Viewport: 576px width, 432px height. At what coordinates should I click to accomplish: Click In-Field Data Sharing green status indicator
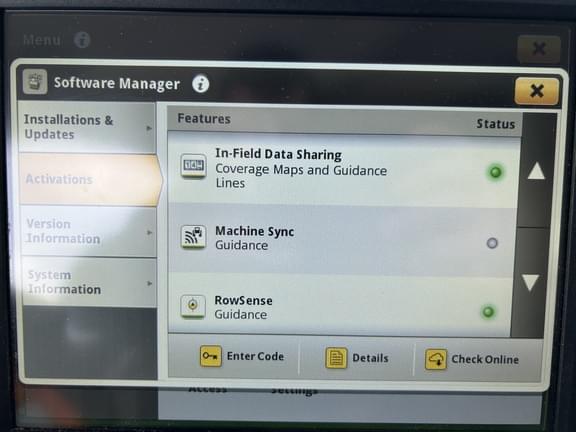click(495, 172)
